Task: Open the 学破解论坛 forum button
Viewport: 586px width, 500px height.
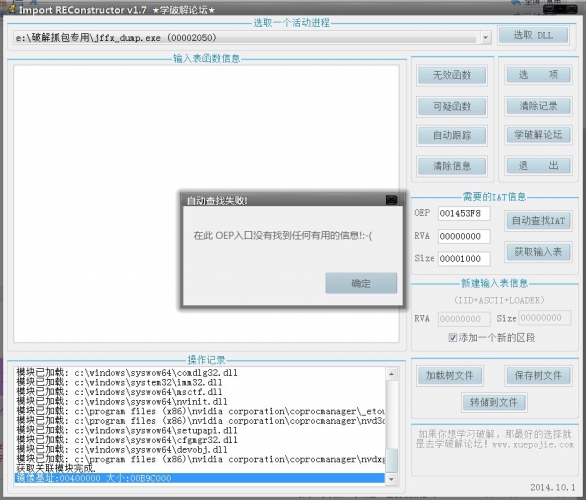Action: click(538, 135)
